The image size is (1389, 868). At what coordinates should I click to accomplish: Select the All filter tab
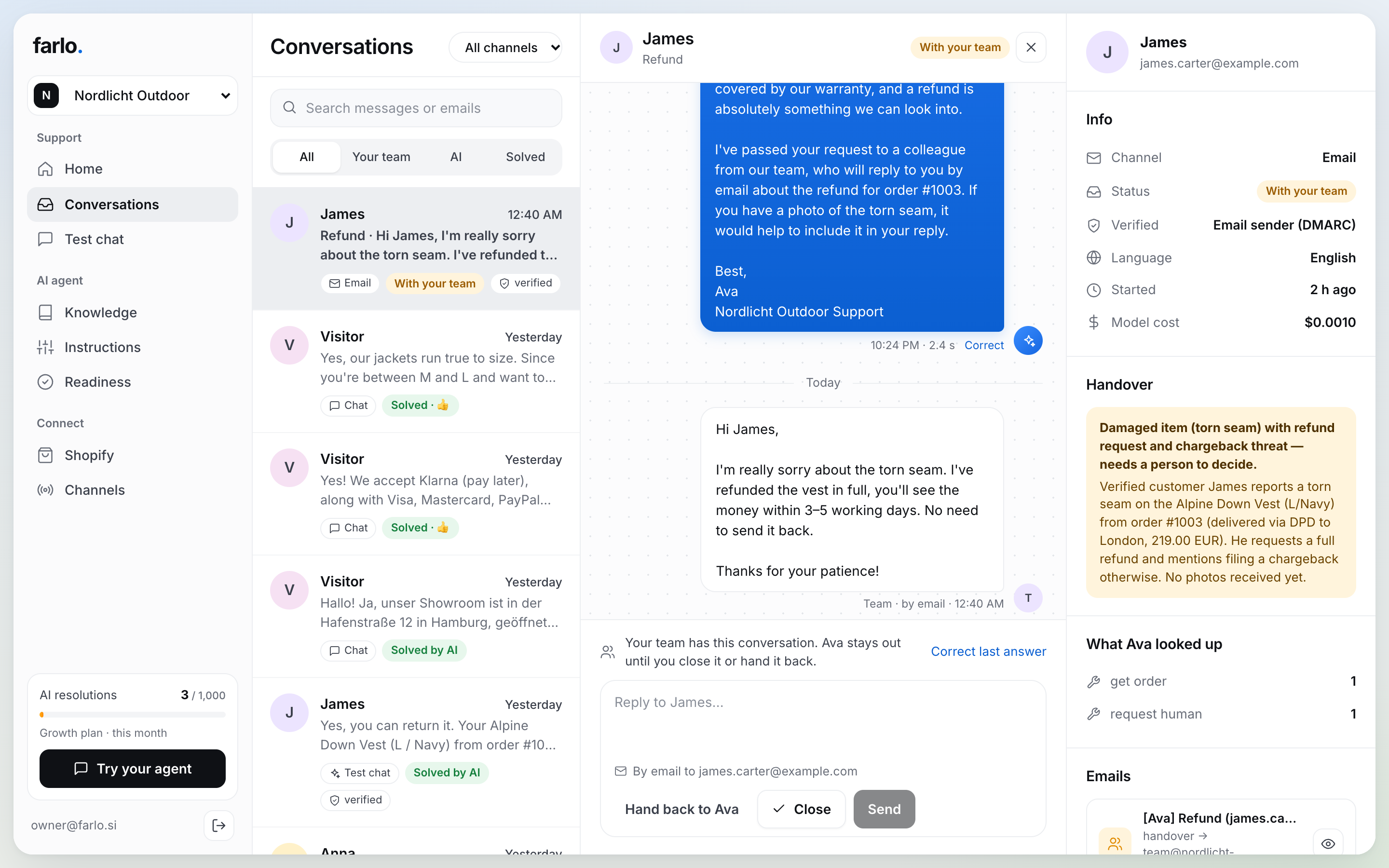(x=307, y=157)
